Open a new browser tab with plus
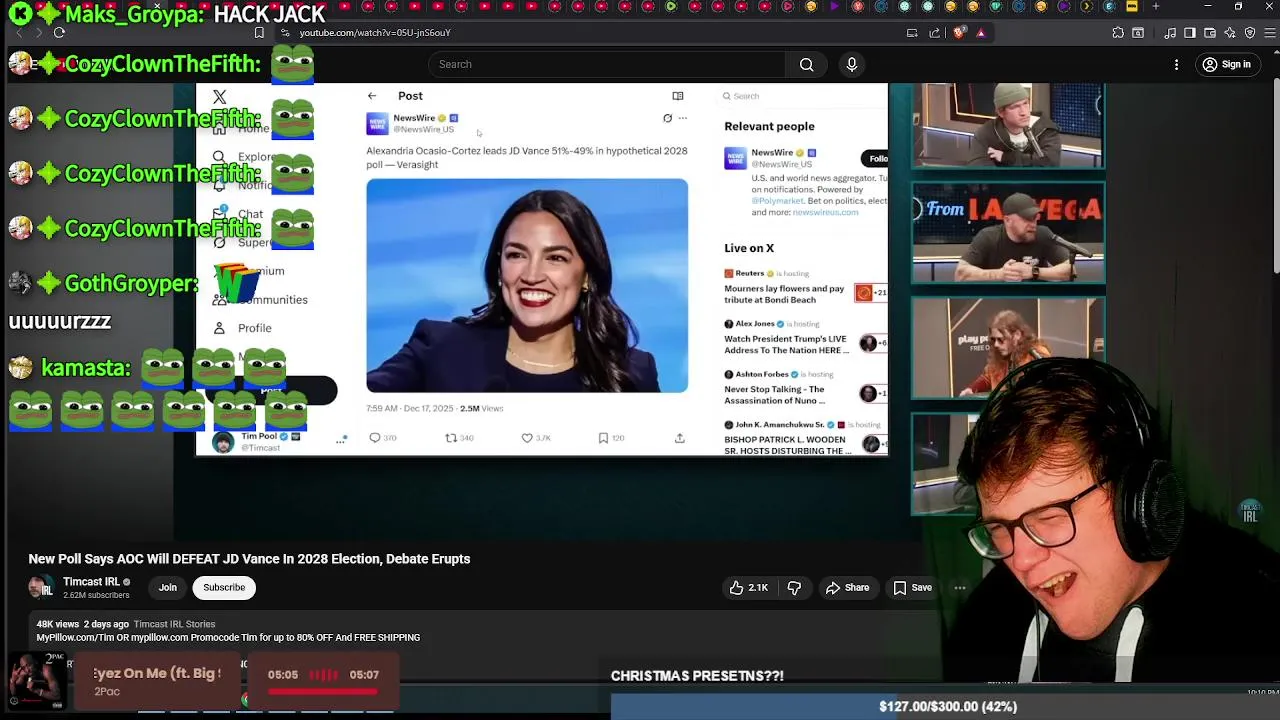This screenshot has height=720, width=1280. tap(1155, 6)
